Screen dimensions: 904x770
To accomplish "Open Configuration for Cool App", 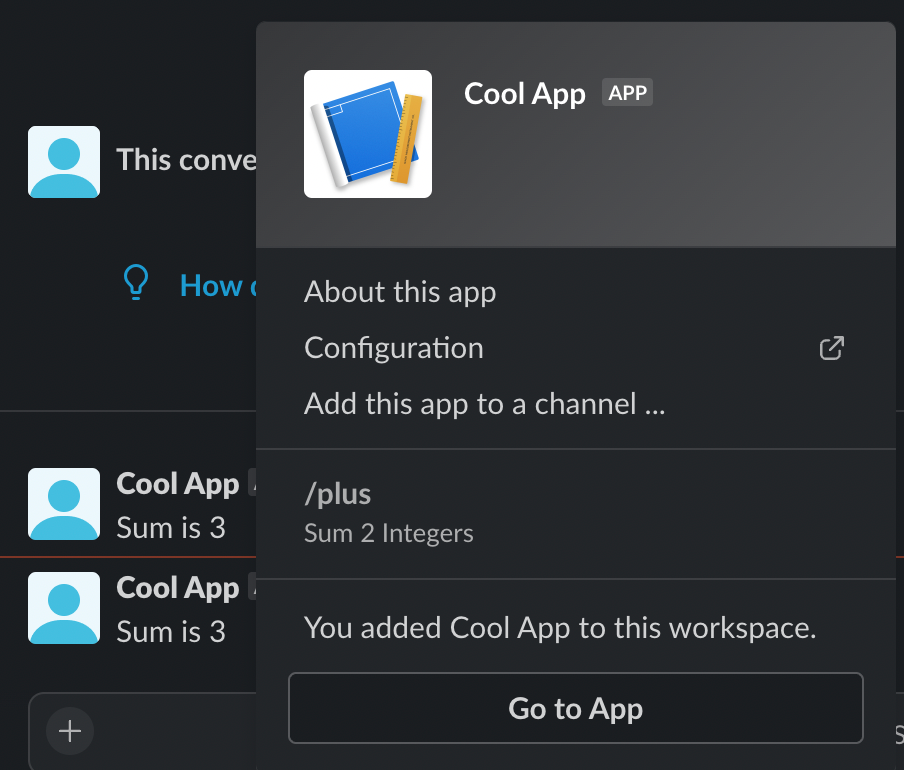I will (393, 347).
